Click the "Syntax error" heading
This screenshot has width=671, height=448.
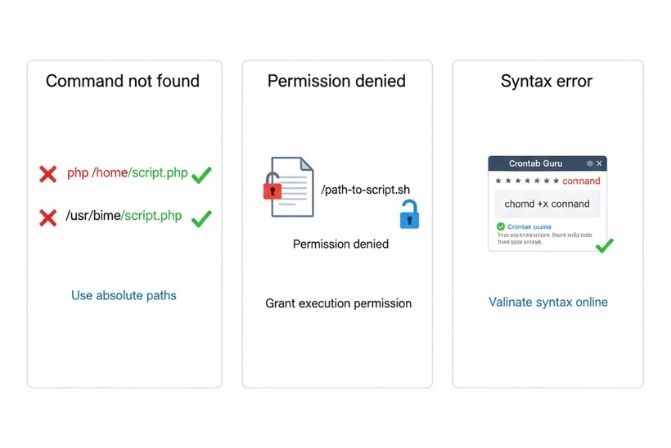pos(547,81)
